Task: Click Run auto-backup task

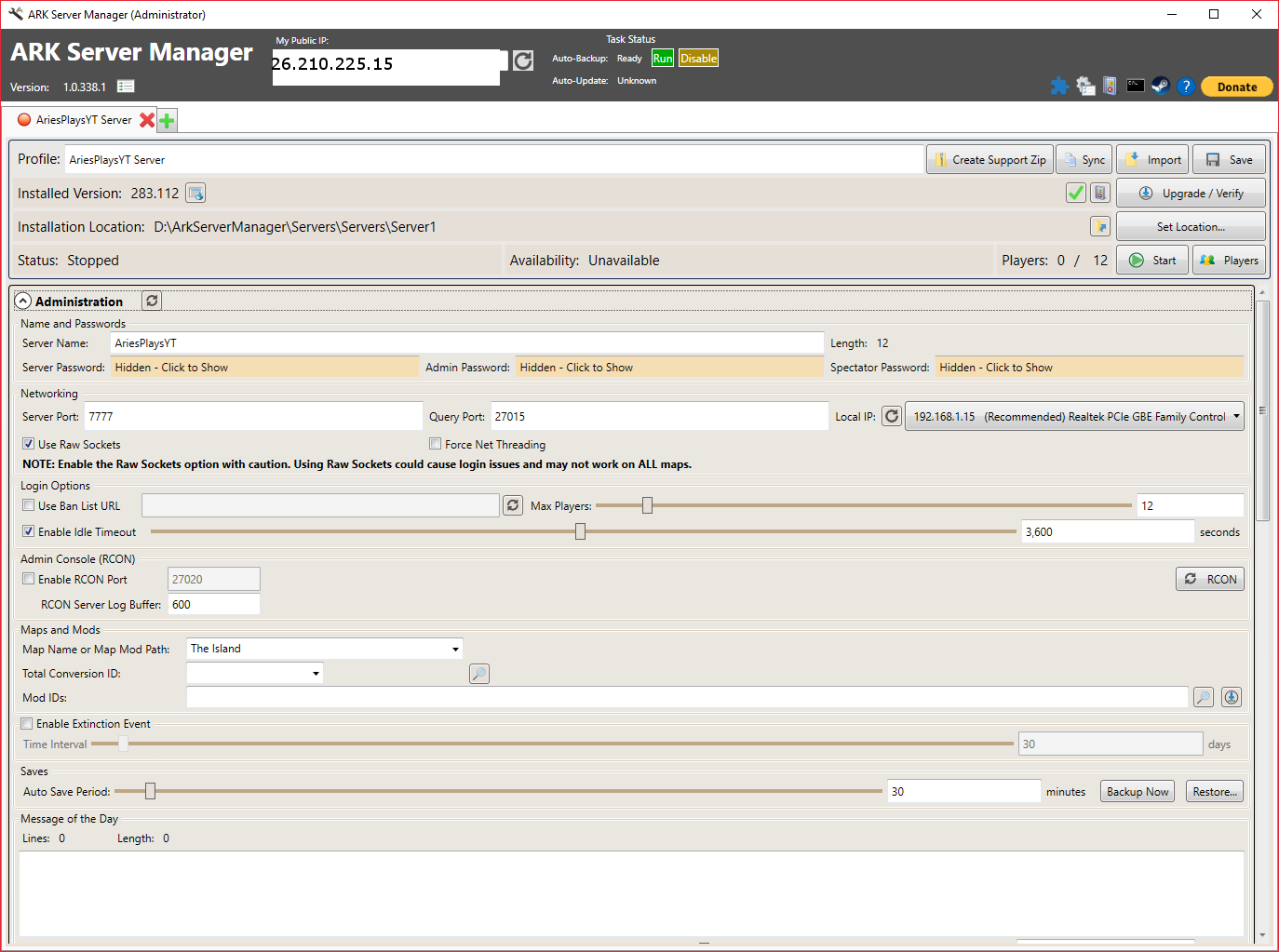Action: pyautogui.click(x=663, y=59)
